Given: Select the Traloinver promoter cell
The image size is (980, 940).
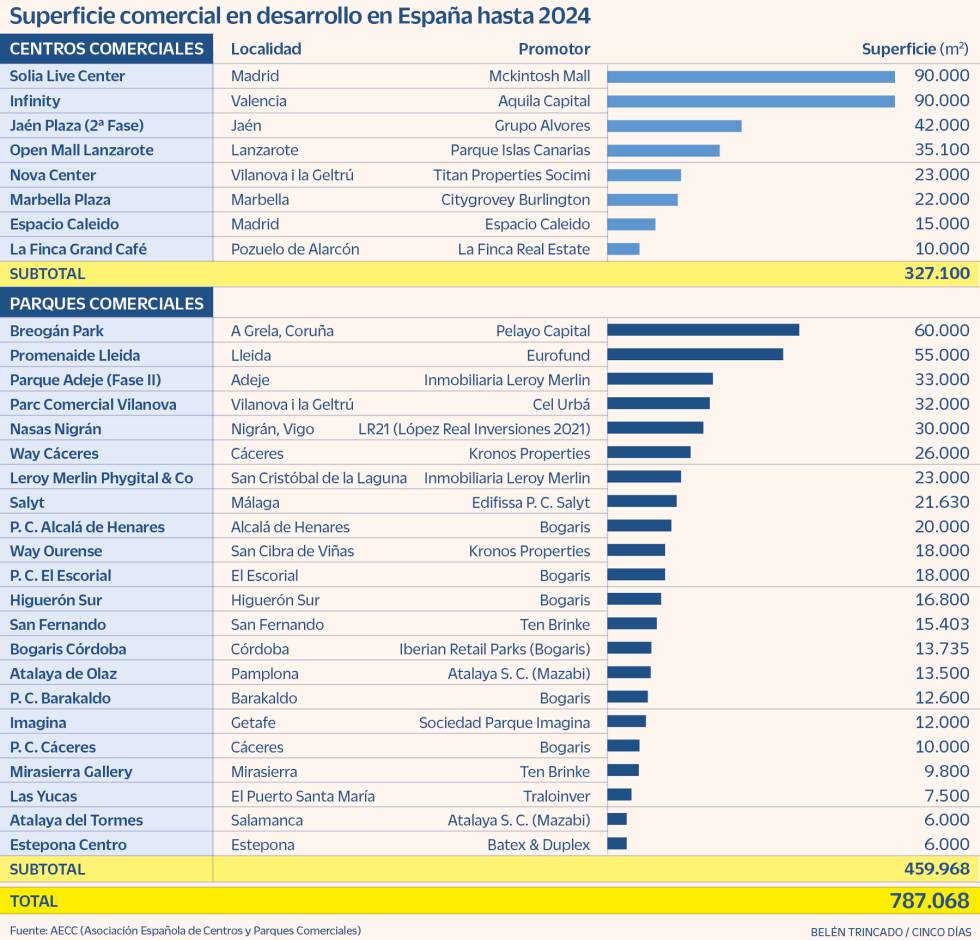Looking at the screenshot, I should click(x=557, y=796).
